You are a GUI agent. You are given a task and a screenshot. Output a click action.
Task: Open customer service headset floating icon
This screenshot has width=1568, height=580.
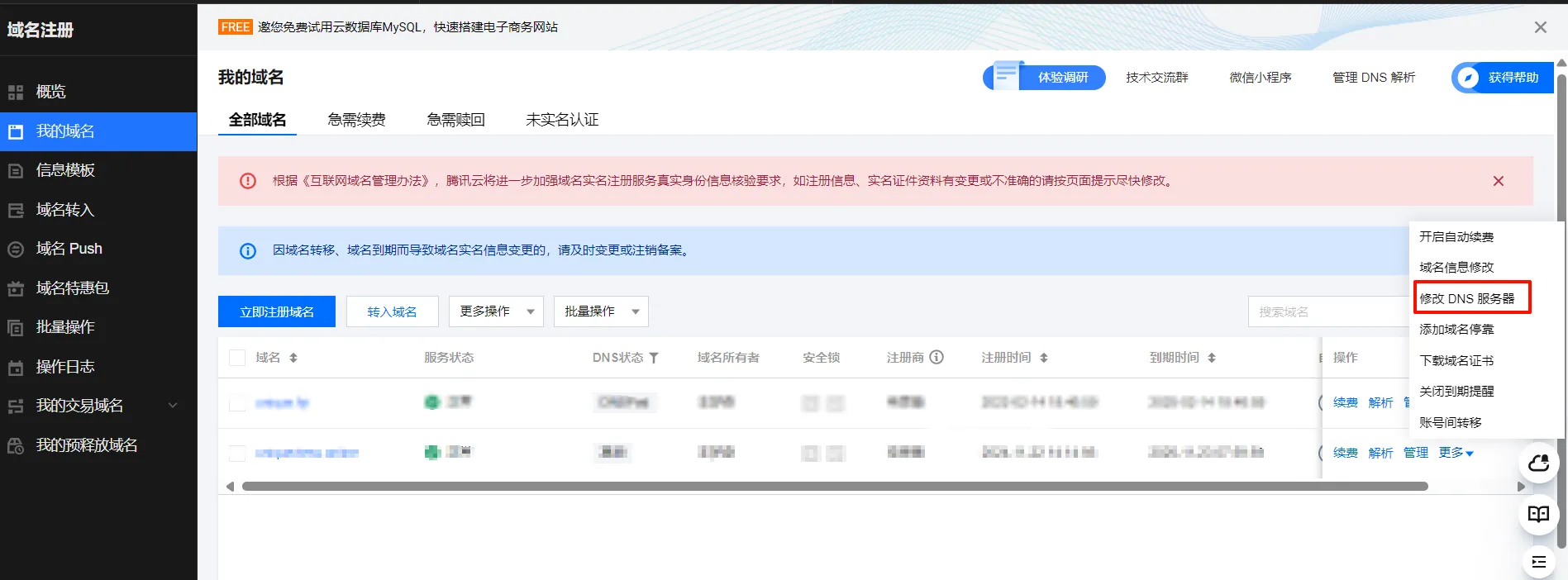pyautogui.click(x=1538, y=463)
